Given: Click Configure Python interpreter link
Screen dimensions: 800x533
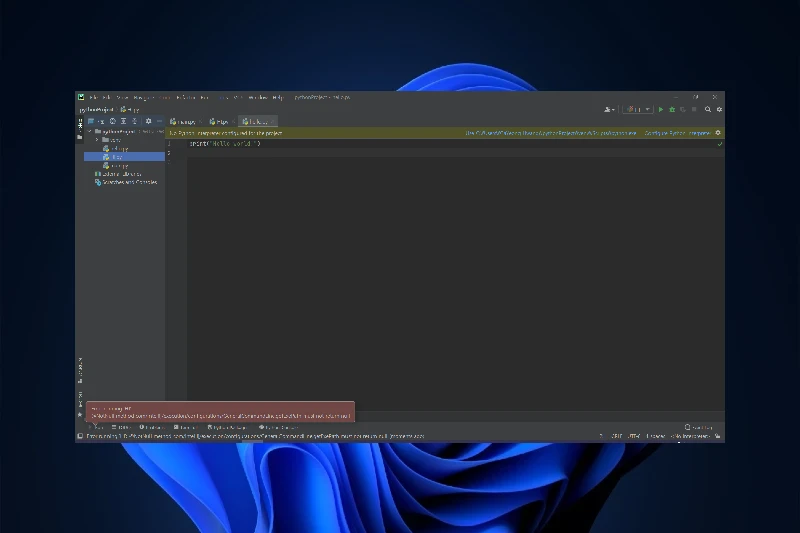Looking at the screenshot, I should point(677,133).
